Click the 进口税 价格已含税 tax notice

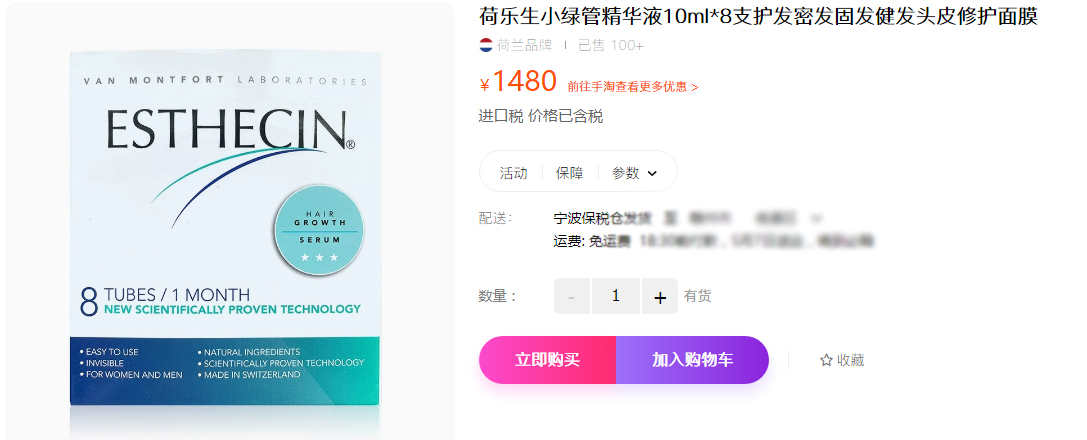[x=540, y=117]
